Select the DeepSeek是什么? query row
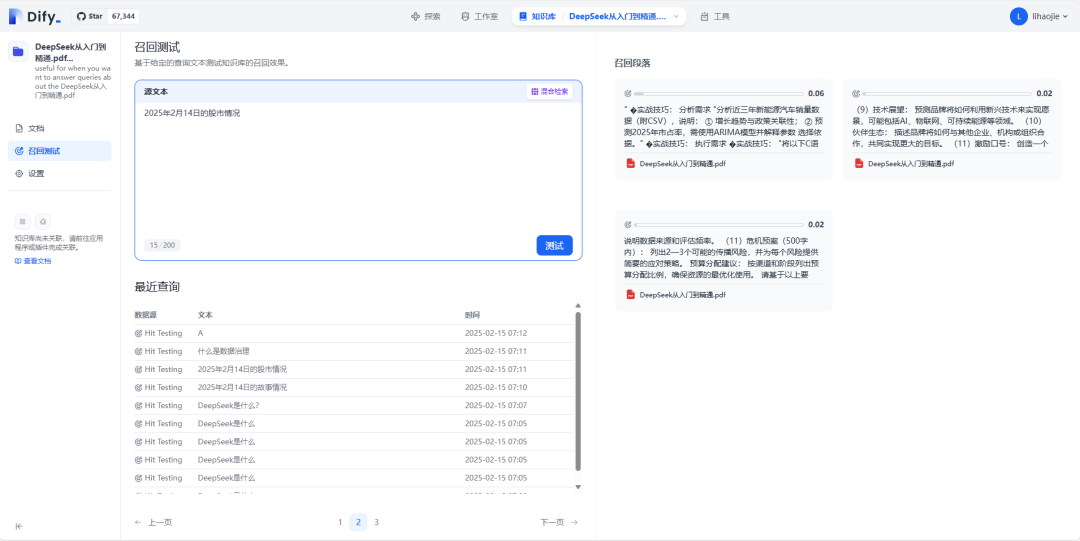This screenshot has width=1080, height=541. click(354, 405)
